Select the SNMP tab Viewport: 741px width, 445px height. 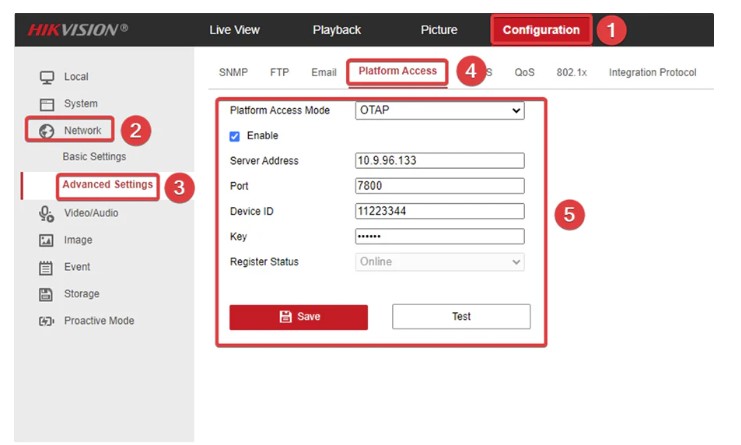[x=233, y=72]
